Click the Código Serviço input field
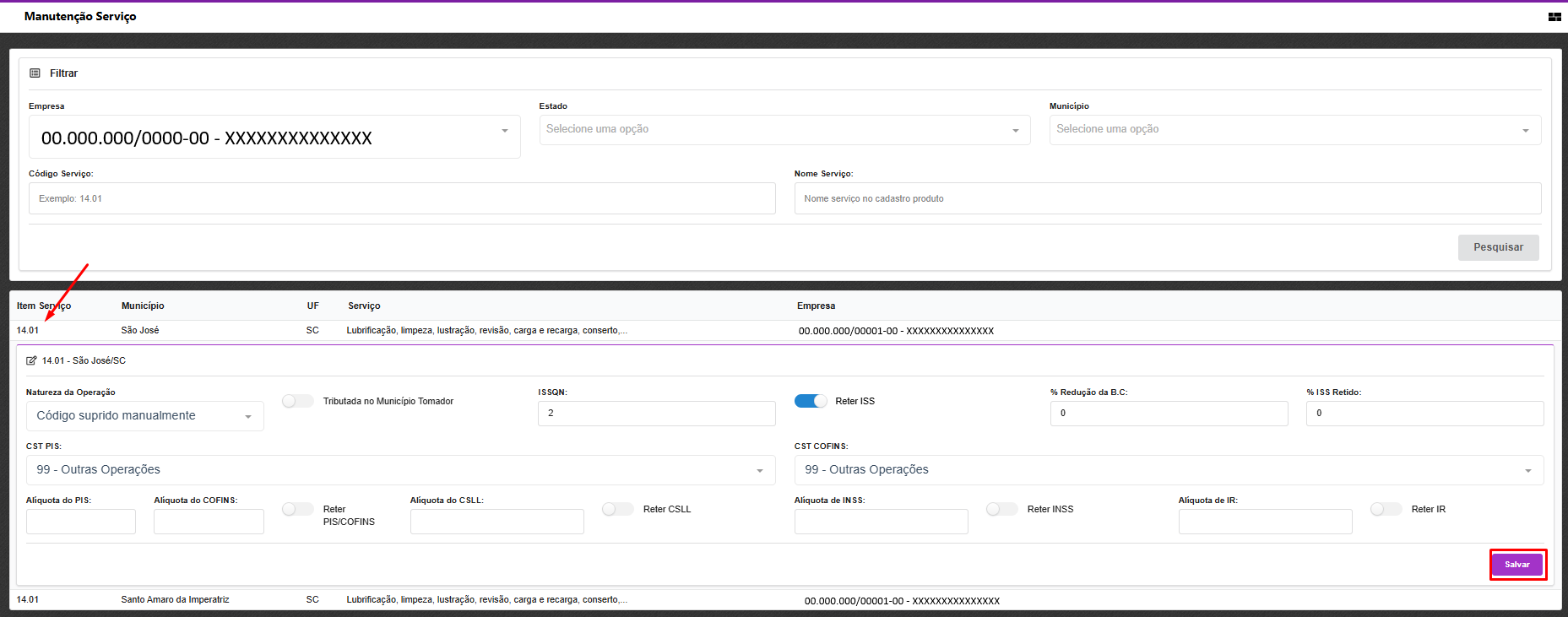The image size is (1568, 617). coord(402,199)
